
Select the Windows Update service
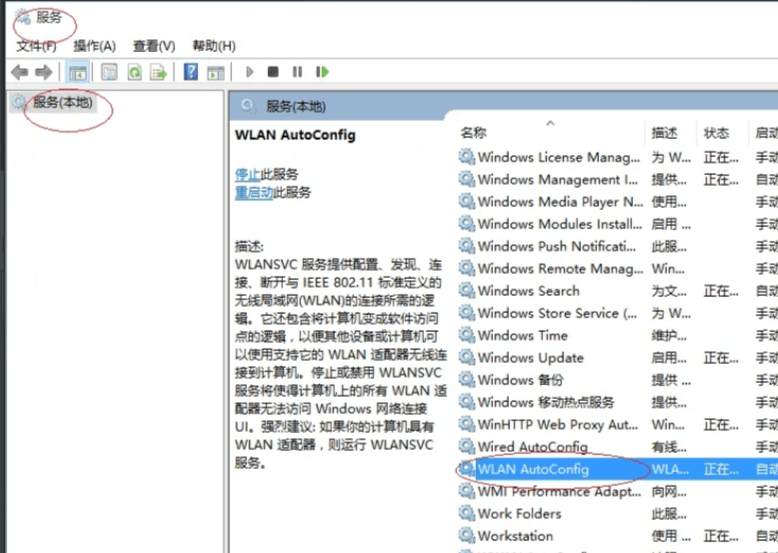coord(617,358)
